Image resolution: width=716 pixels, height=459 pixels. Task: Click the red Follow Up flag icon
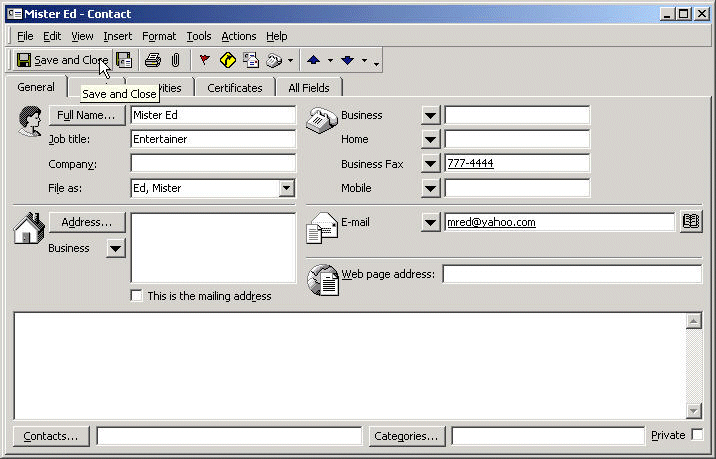click(204, 60)
